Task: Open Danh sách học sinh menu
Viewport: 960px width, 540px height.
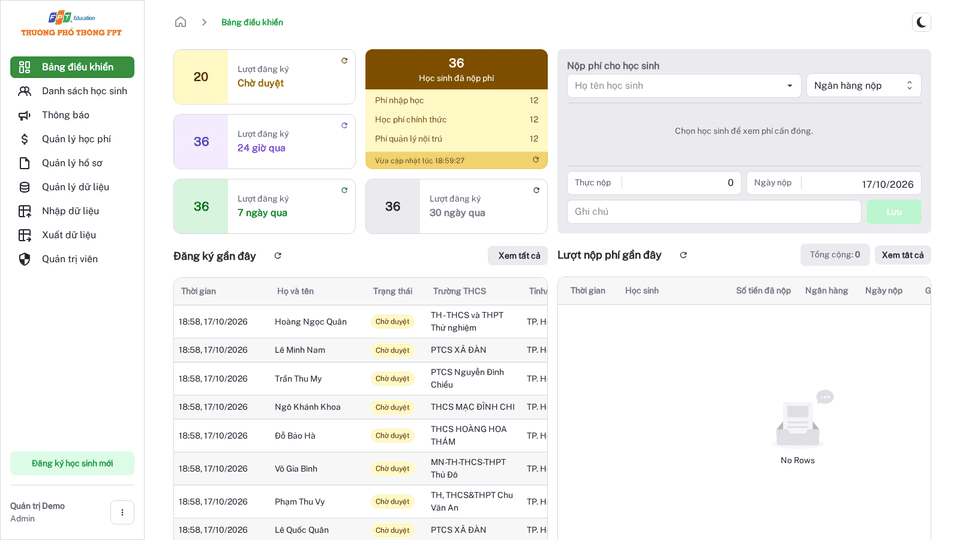Action: pyautogui.click(x=72, y=91)
